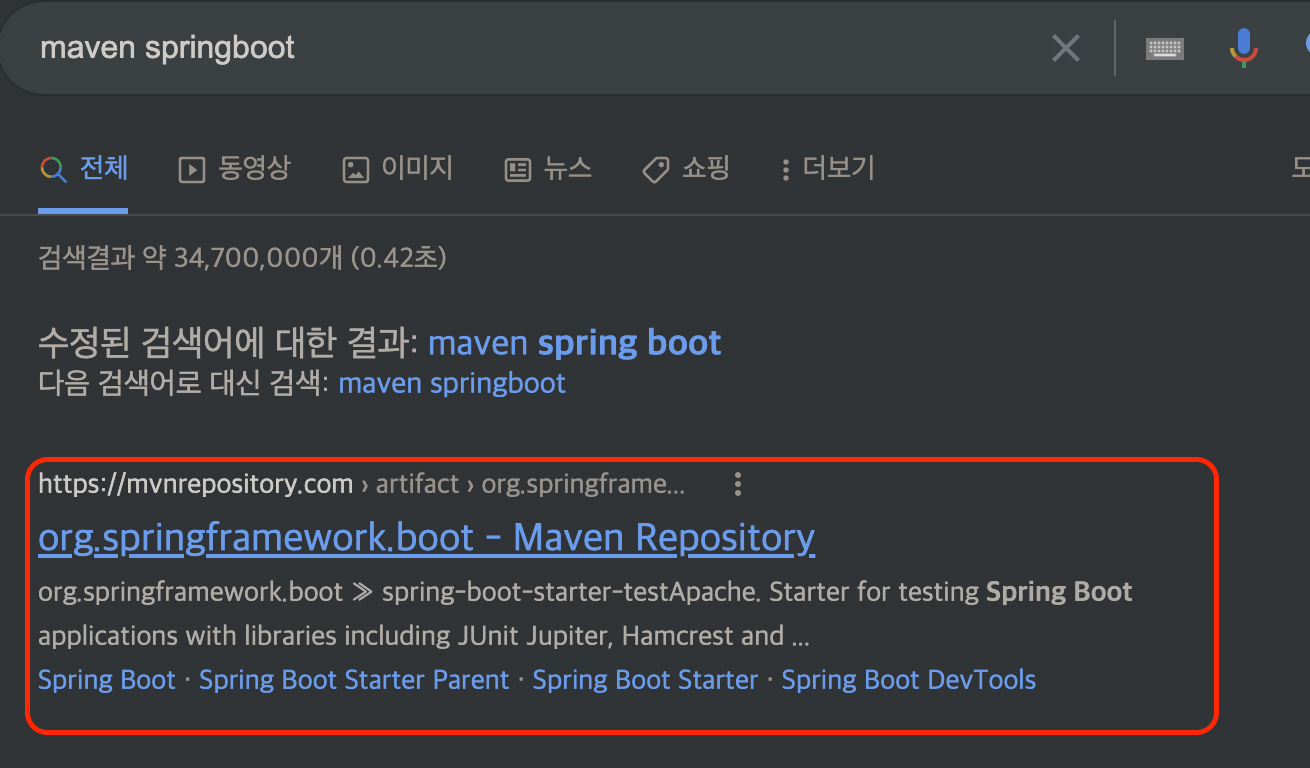Select the 전체 search tab
Viewport: 1310px width, 768px height.
tap(83, 169)
